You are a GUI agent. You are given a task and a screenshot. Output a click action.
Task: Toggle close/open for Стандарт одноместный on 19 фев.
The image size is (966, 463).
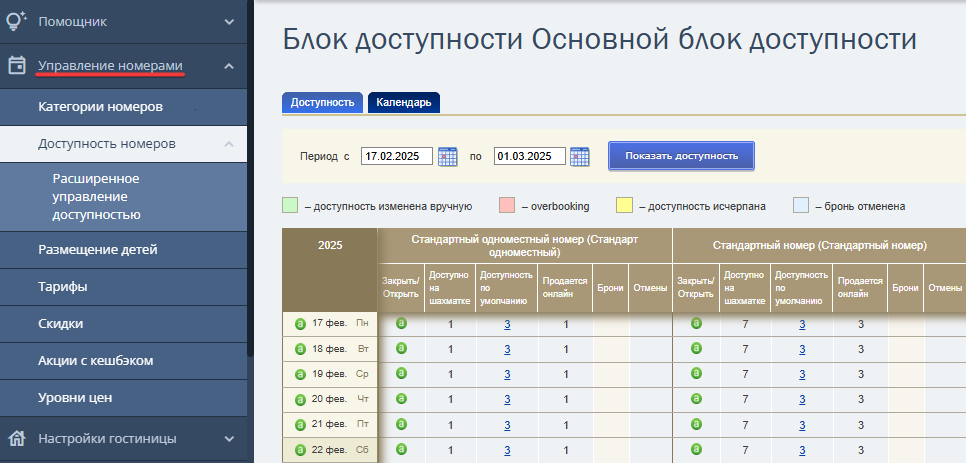pos(401,373)
